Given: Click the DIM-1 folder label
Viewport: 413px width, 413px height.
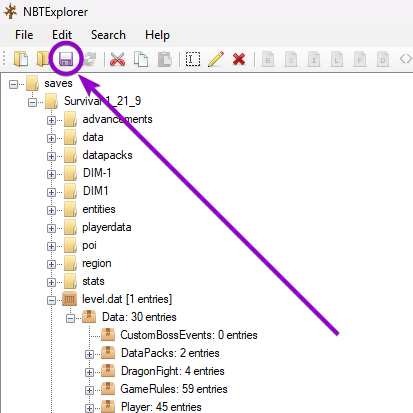Looking at the screenshot, I should [x=97, y=173].
